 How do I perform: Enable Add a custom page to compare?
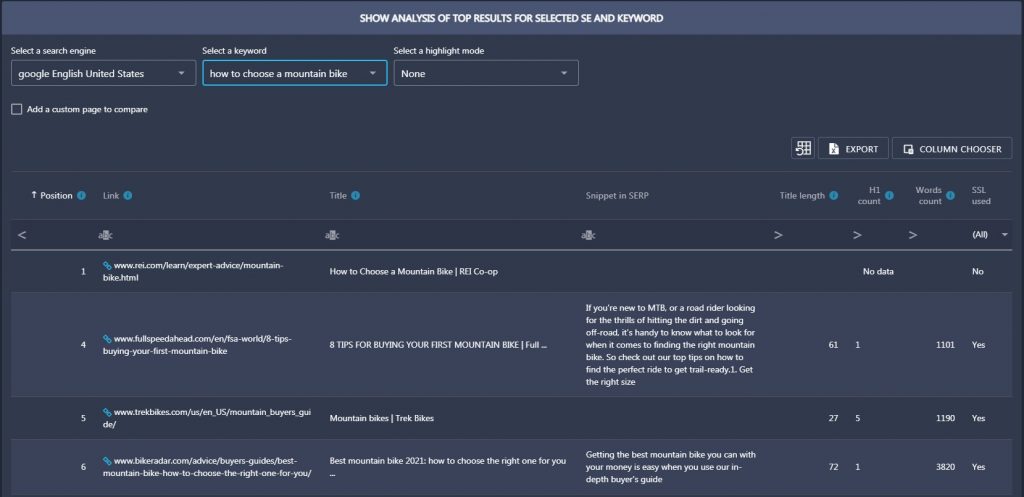pyautogui.click(x=16, y=110)
